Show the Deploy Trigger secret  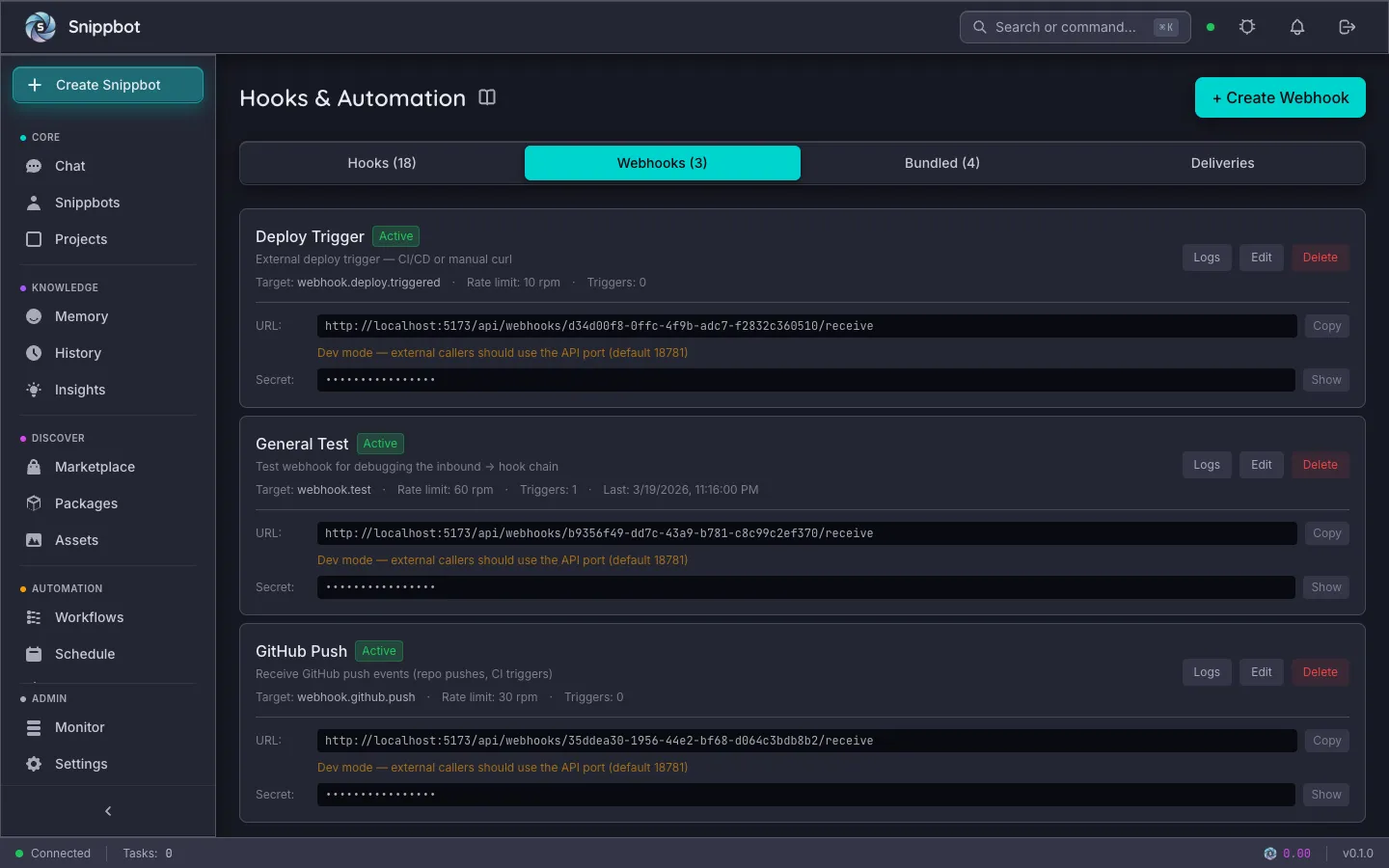[x=1326, y=380]
